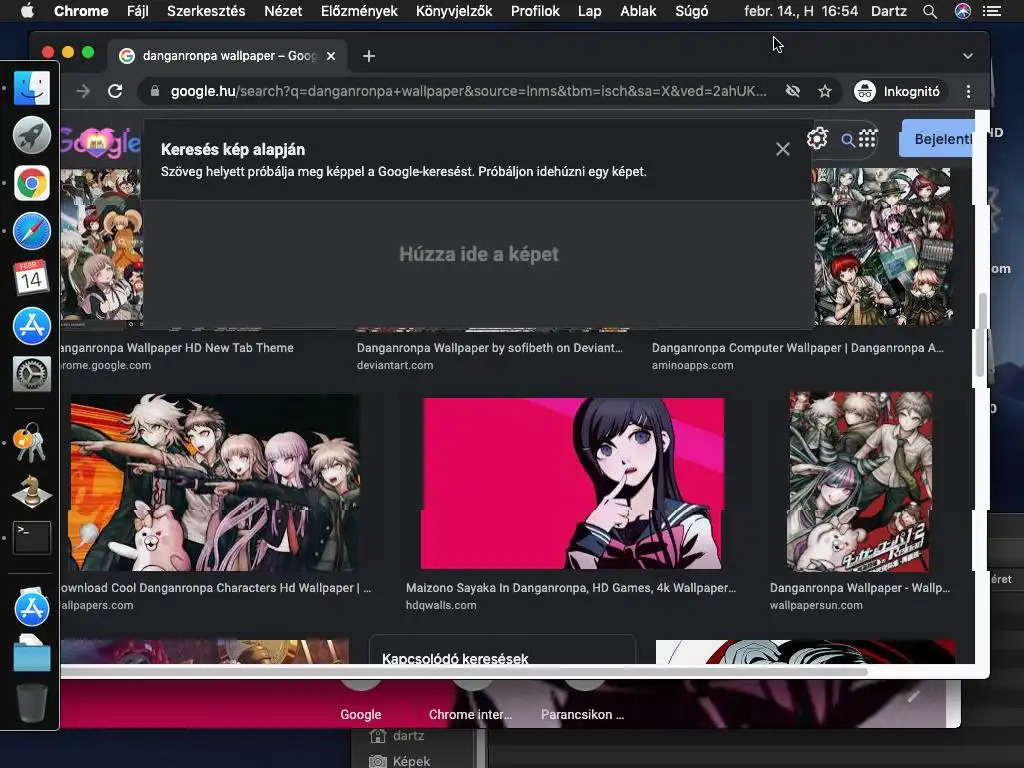This screenshot has width=1024, height=768.
Task: Close the search by image panel
Action: point(782,150)
